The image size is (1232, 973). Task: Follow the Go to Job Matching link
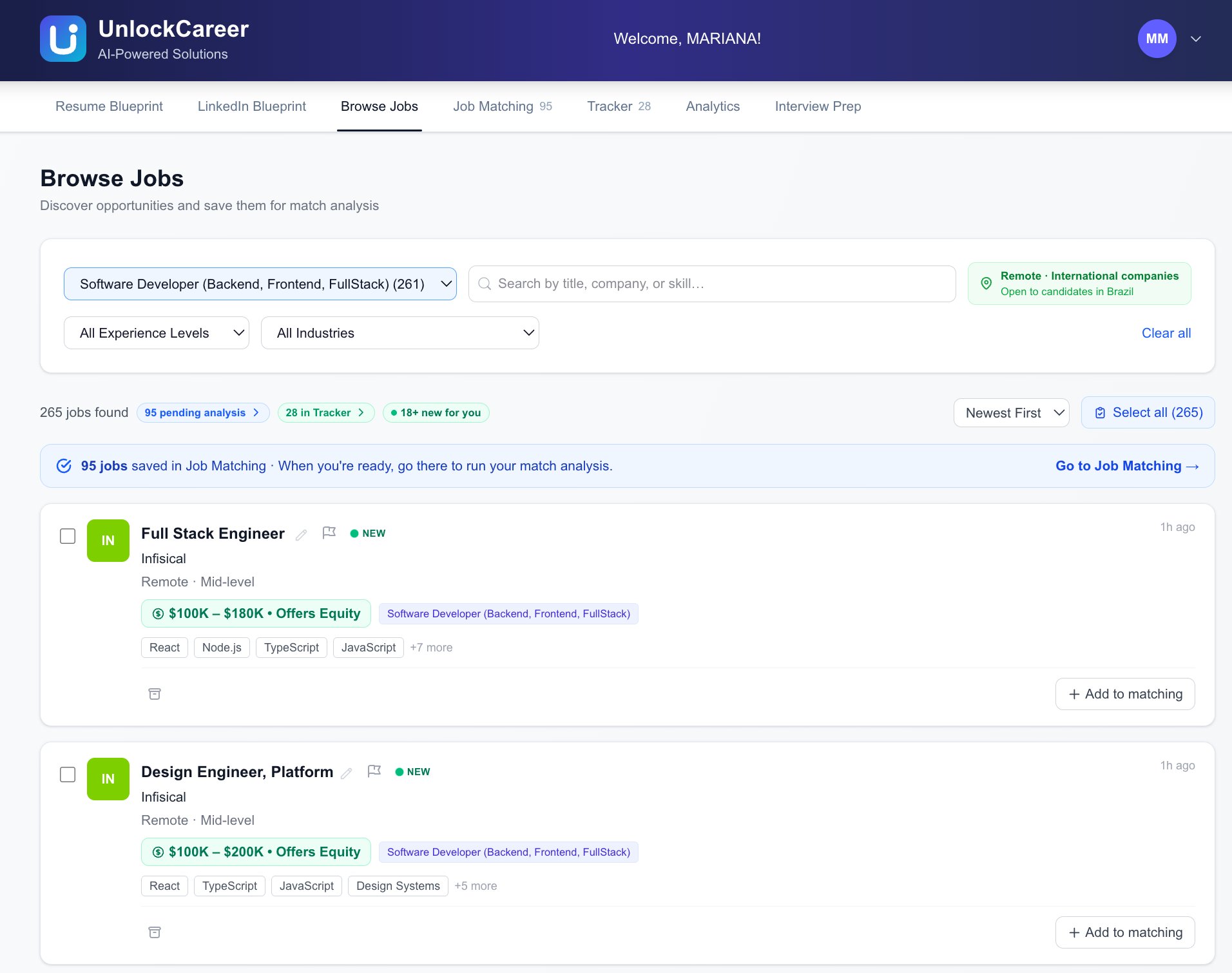(x=1127, y=466)
